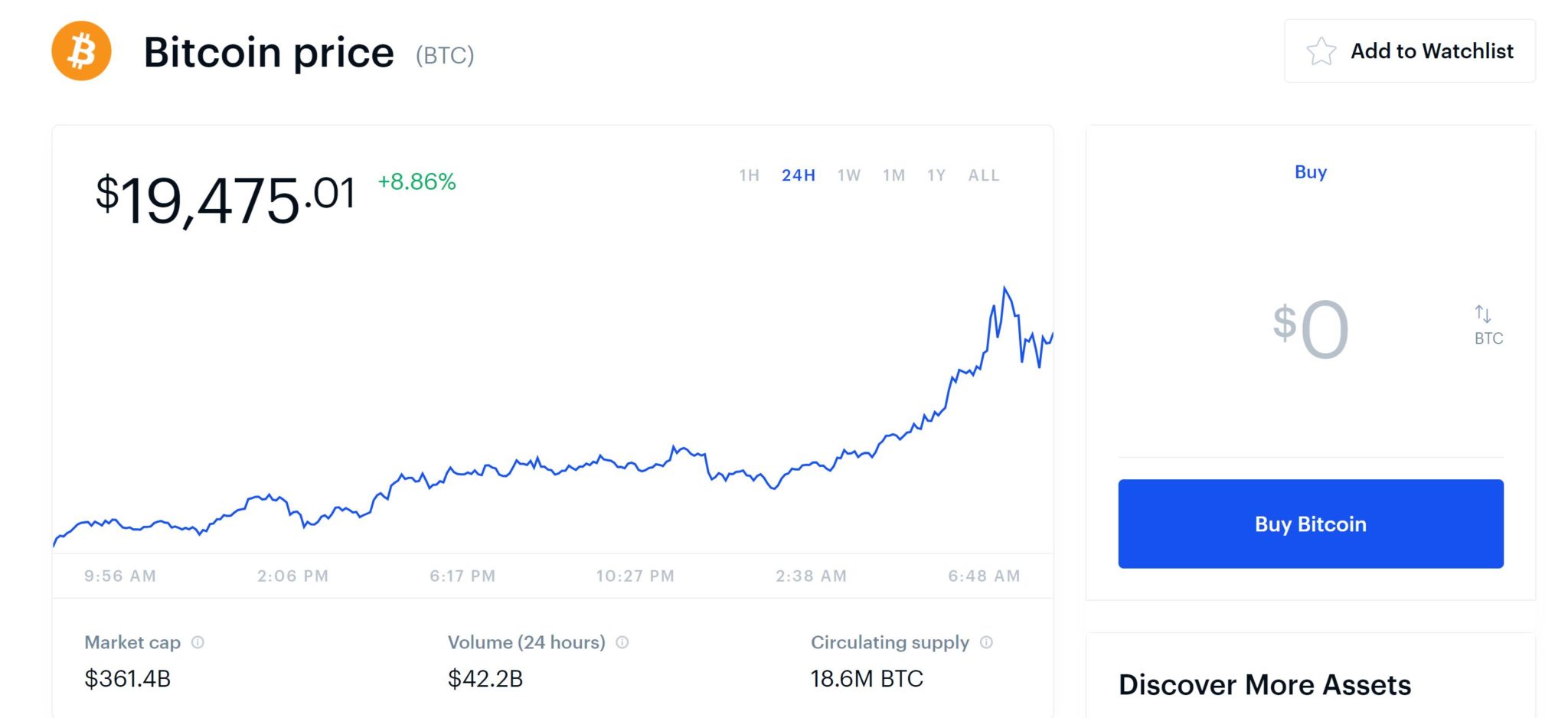This screenshot has height=718, width=1568.
Task: Click the star icon next to Add to Watchlist
Action: tap(1321, 51)
